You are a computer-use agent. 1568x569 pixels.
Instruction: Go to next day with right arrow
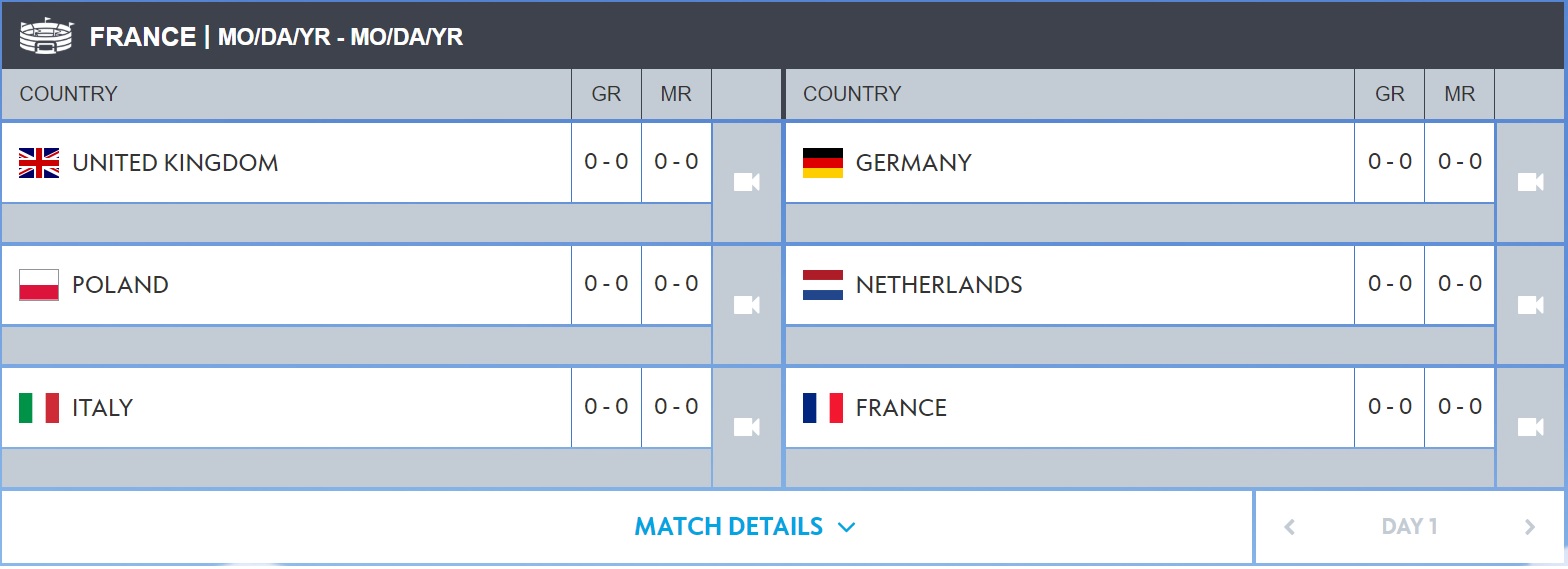pos(1529,527)
